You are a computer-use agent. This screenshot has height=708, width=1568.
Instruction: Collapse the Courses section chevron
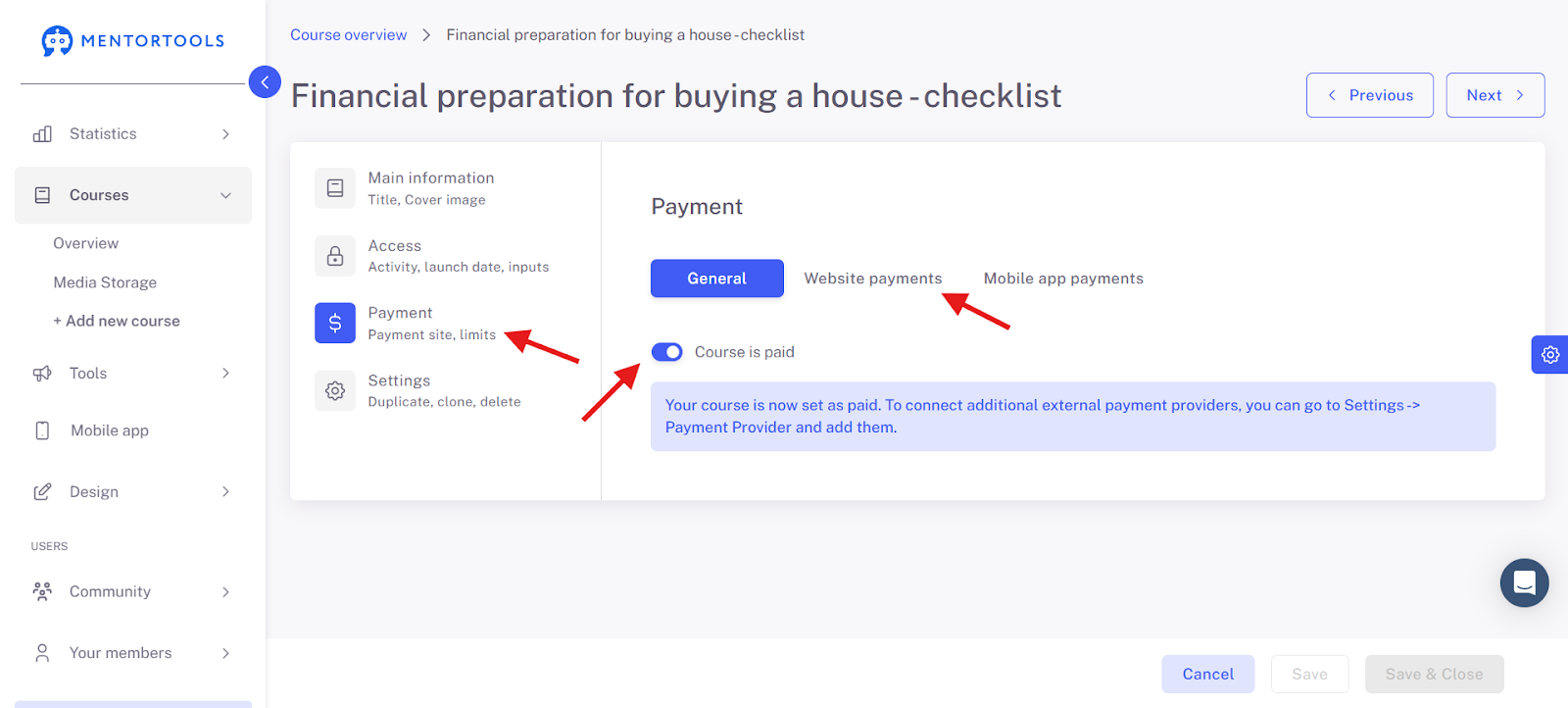click(225, 195)
